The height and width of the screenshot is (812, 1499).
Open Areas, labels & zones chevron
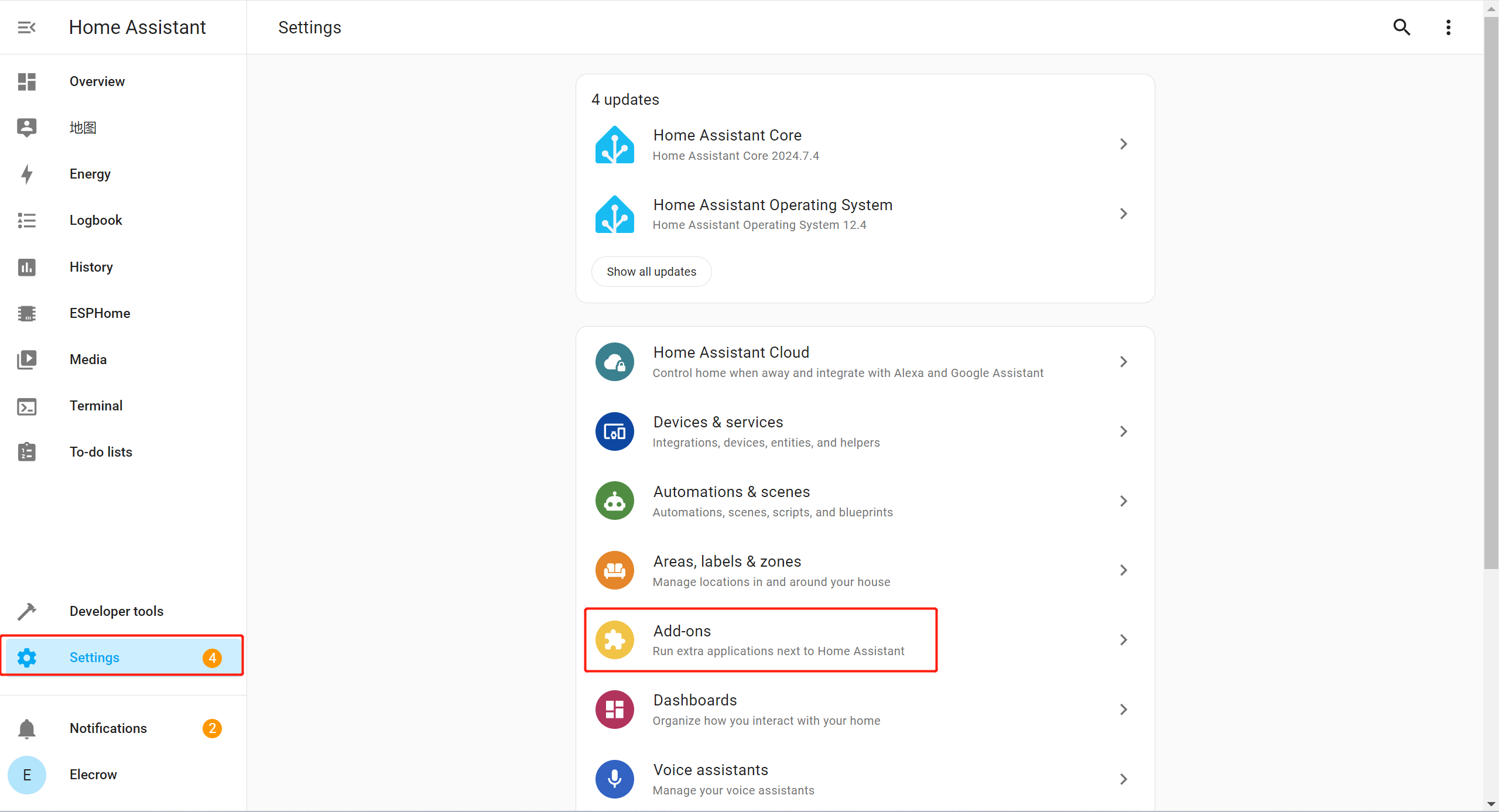(1123, 570)
